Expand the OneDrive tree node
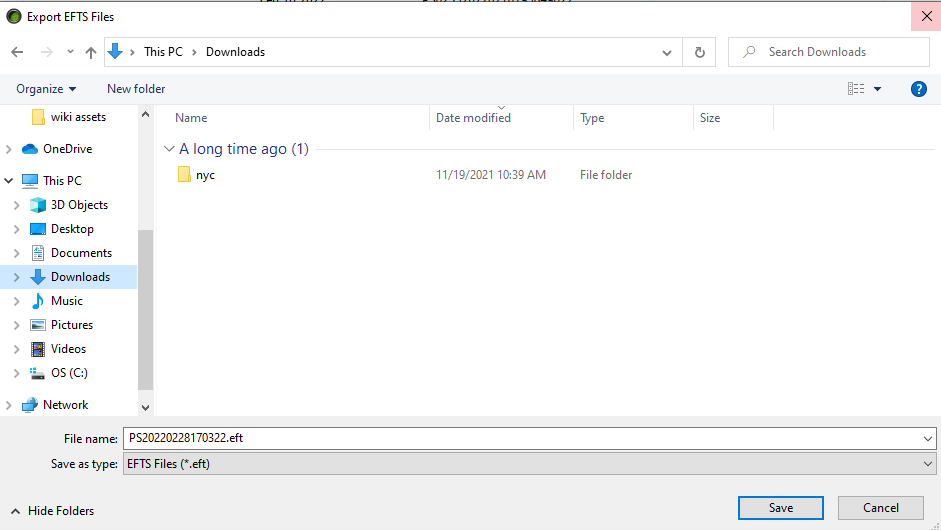This screenshot has width=941, height=530. [9, 149]
